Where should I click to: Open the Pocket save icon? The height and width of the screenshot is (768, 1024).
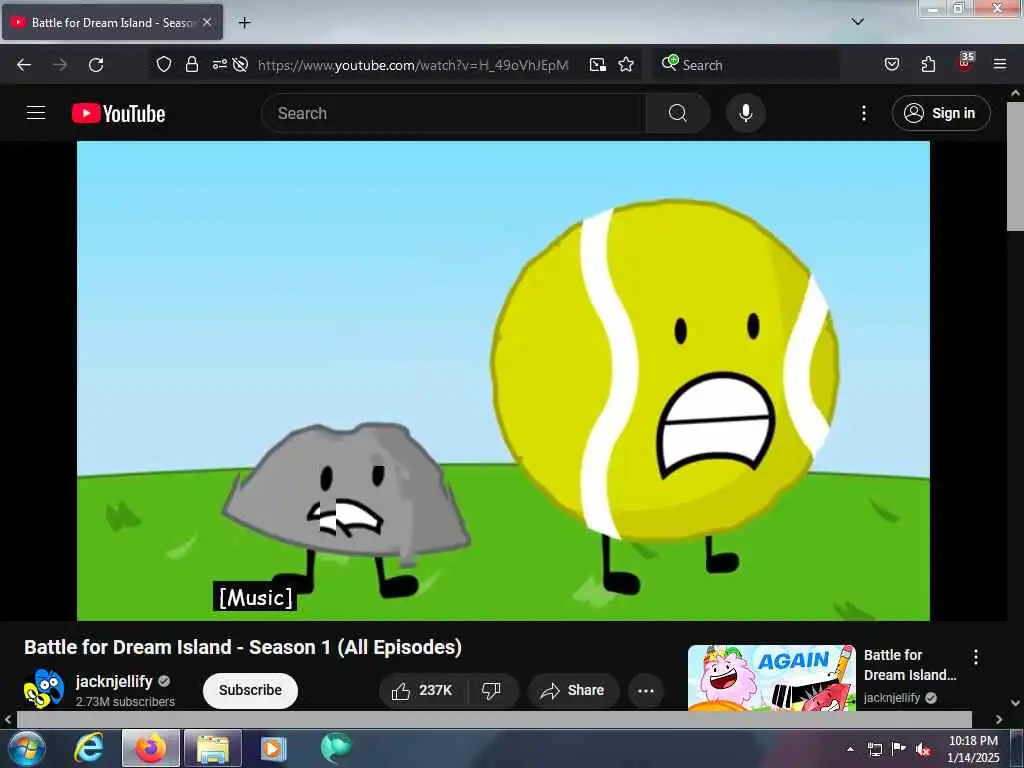tap(892, 64)
